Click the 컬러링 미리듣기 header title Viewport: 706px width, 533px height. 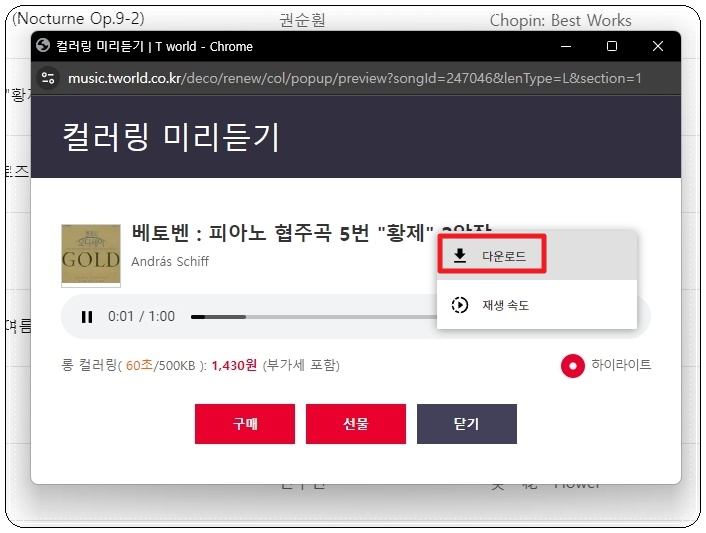click(x=171, y=137)
